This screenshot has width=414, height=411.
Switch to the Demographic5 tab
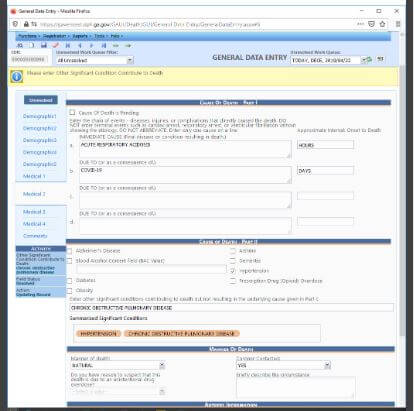tap(40, 164)
